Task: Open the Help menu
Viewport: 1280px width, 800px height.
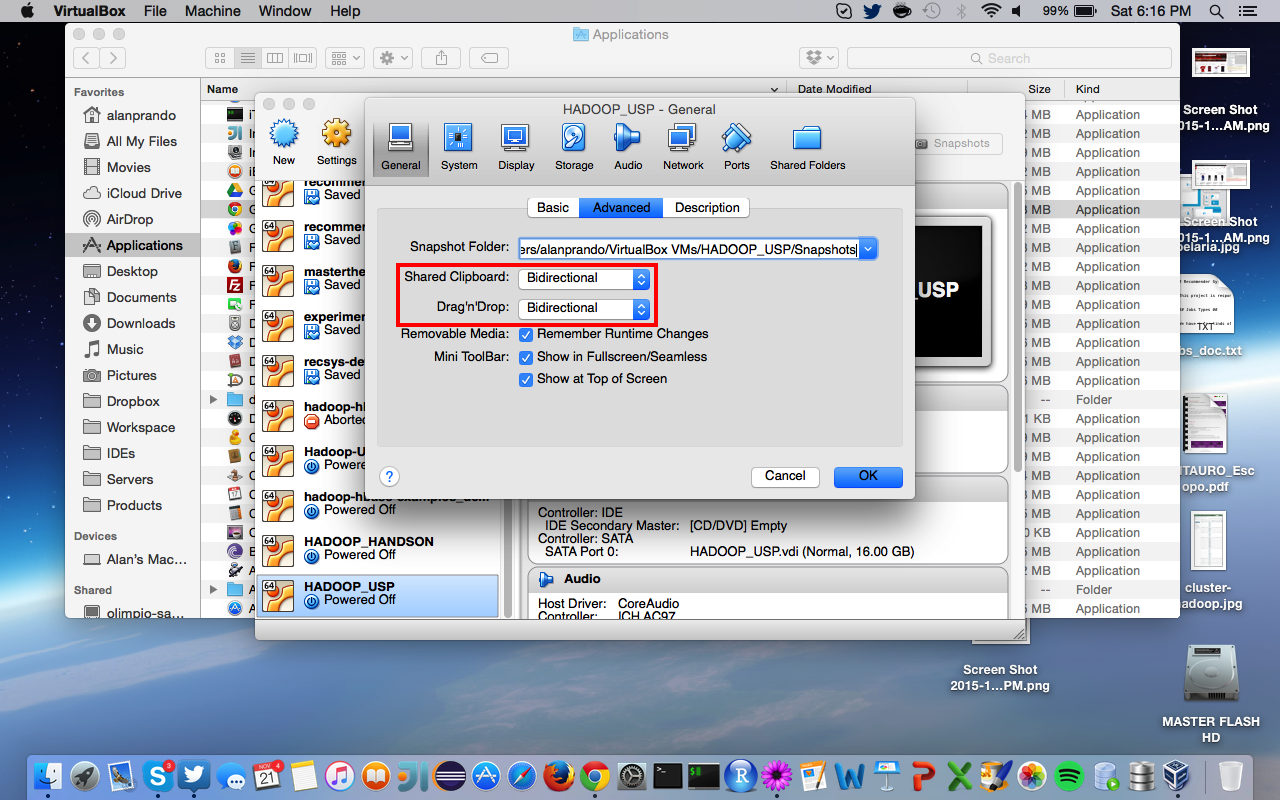Action: click(x=345, y=11)
